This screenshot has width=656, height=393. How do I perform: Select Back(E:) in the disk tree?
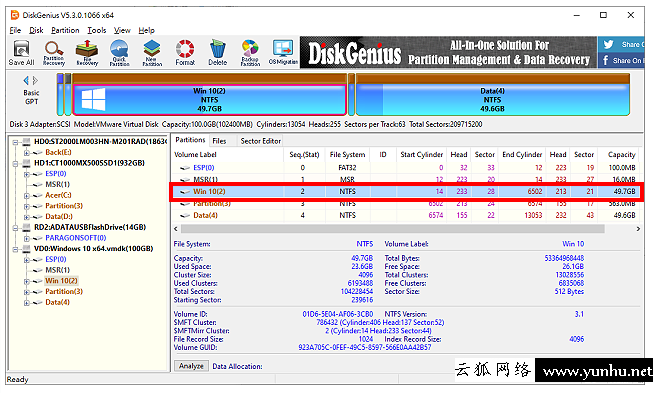(58, 152)
